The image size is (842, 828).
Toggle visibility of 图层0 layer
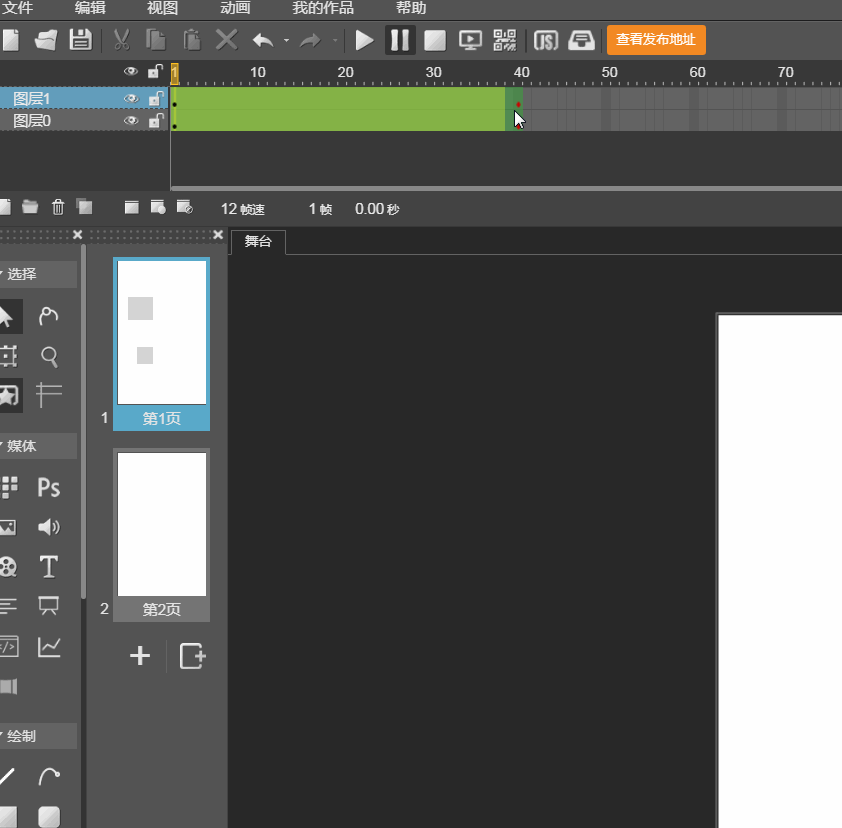(x=130, y=121)
